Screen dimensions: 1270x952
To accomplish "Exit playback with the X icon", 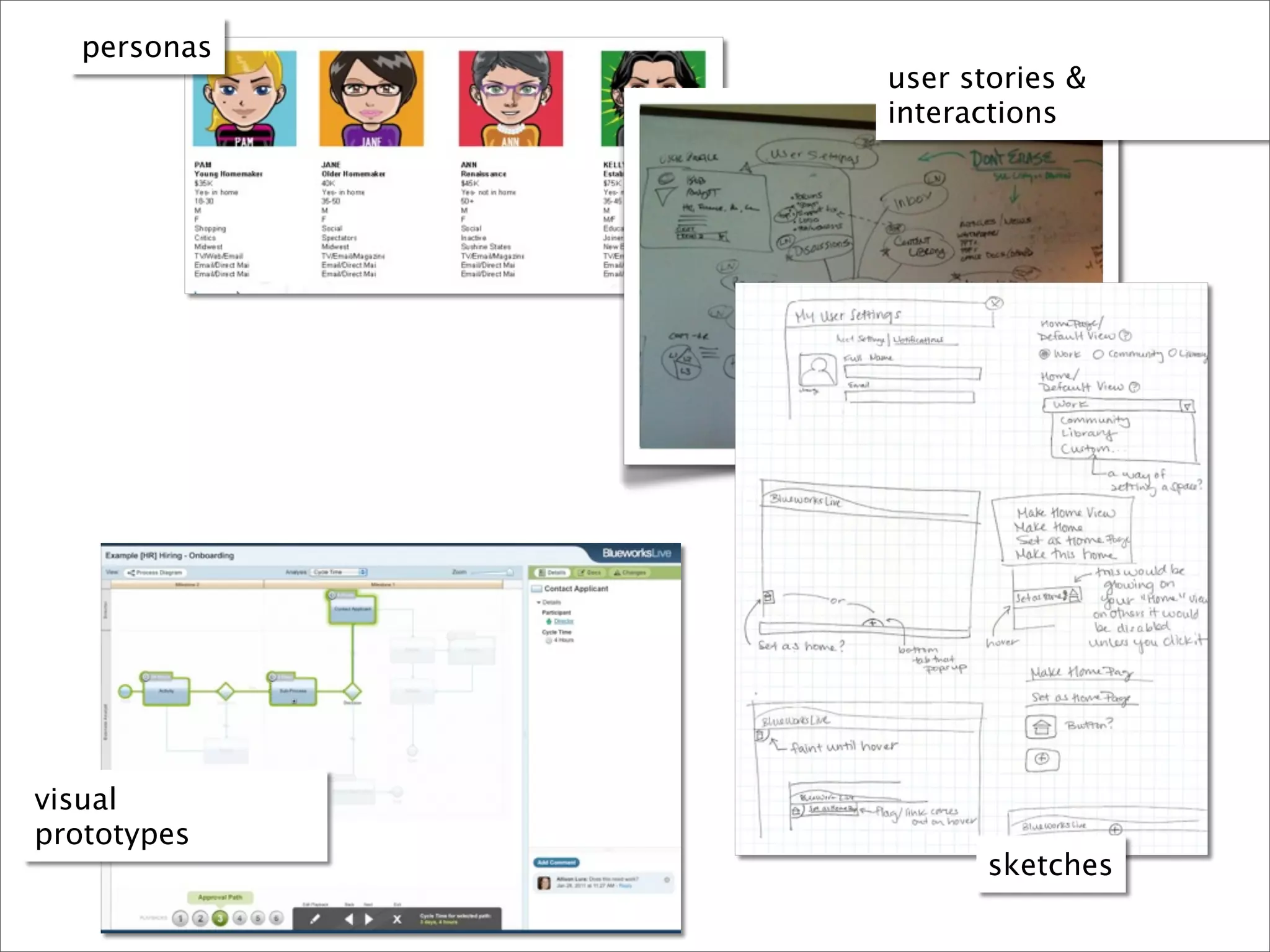I will click(x=397, y=919).
